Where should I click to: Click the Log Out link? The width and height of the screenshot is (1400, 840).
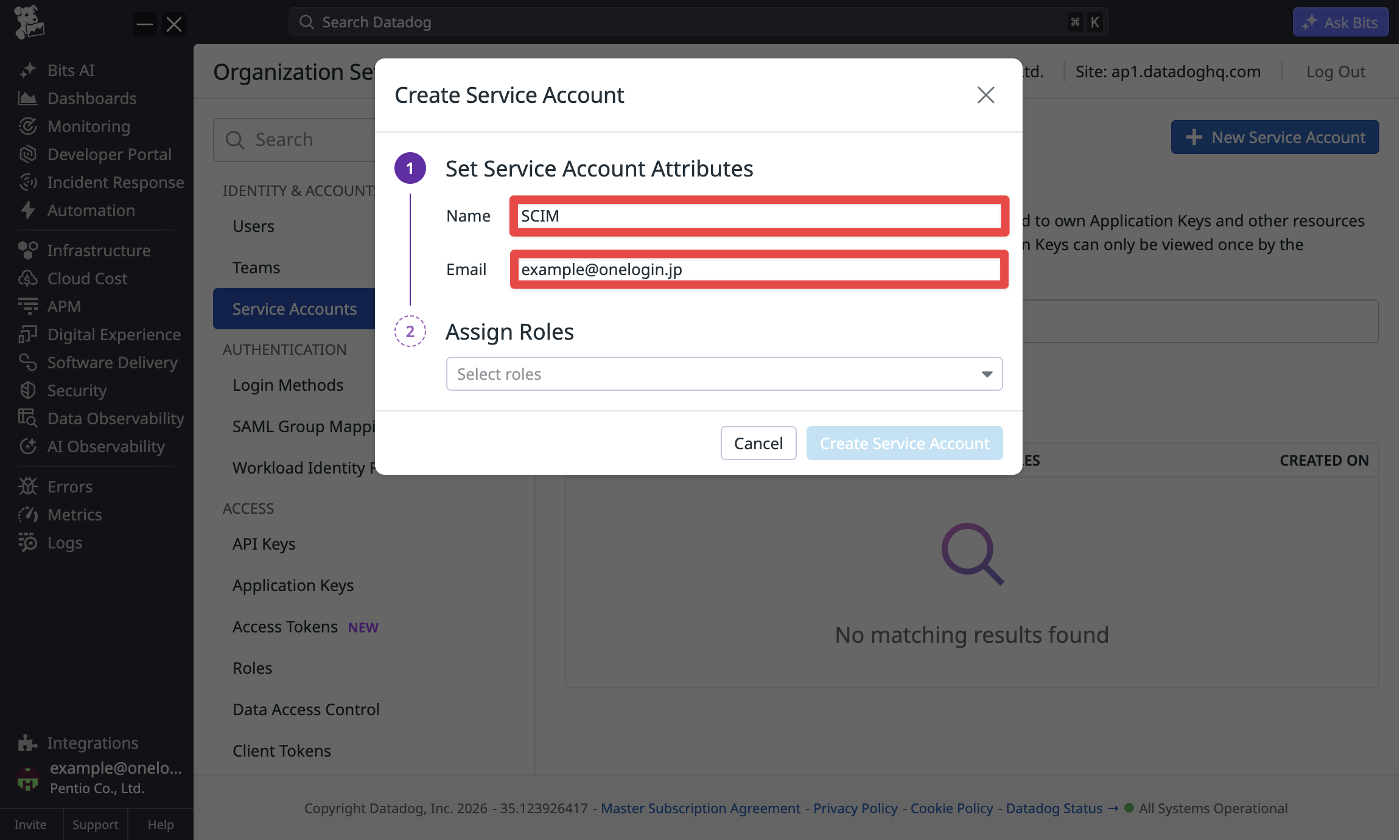coord(1335,72)
